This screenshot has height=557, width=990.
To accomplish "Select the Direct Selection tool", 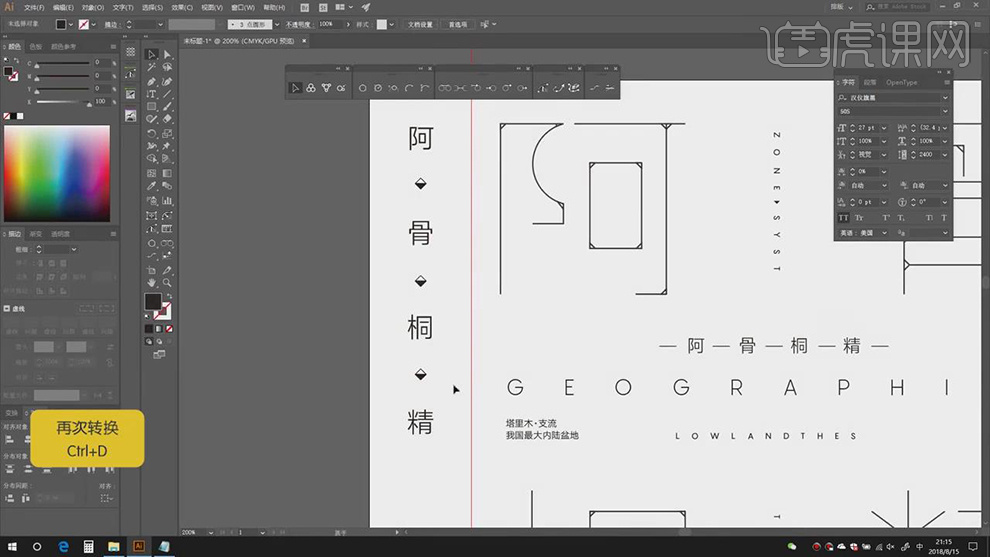I will coord(167,55).
